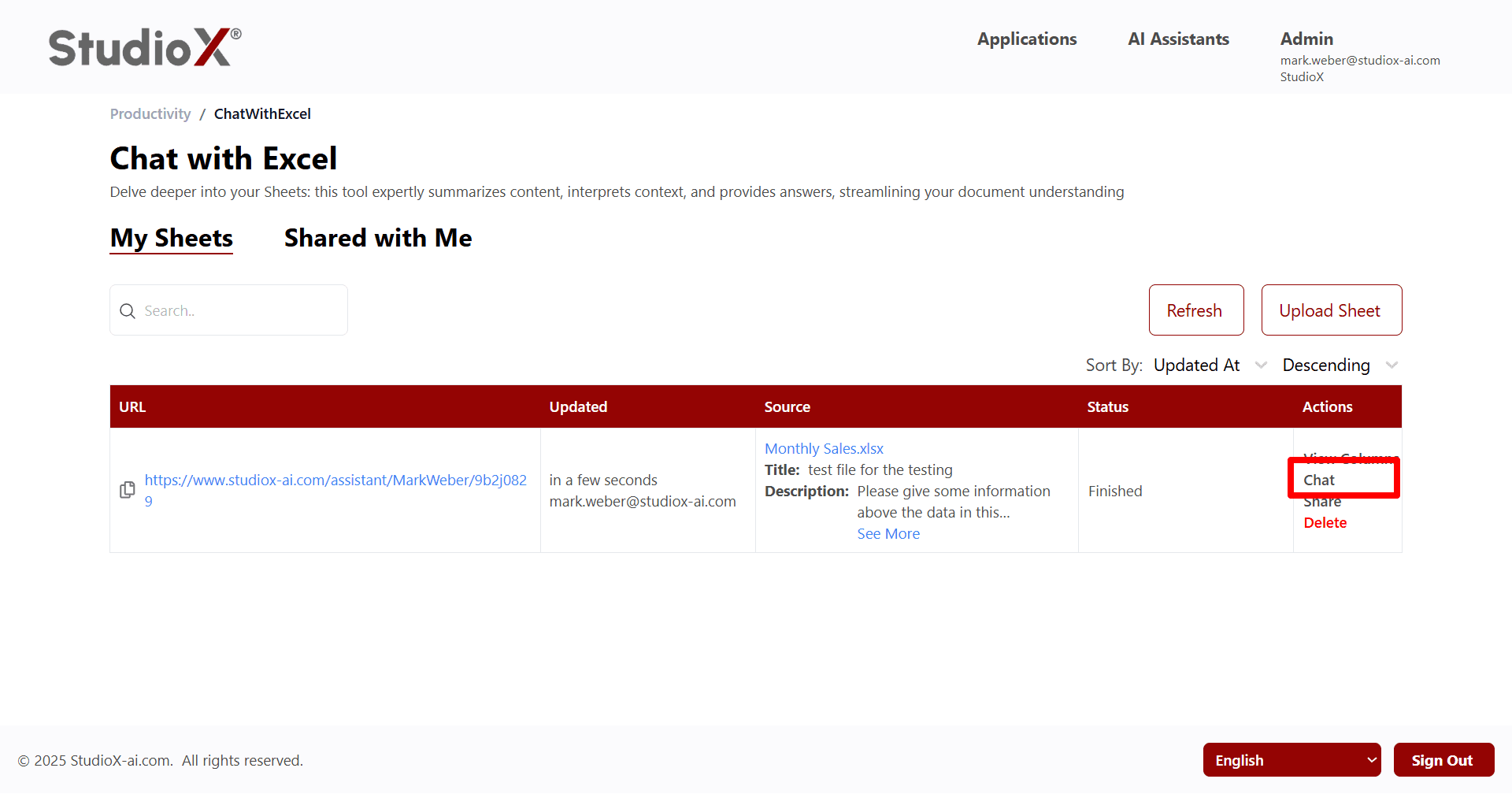The width and height of the screenshot is (1512, 794).
Task: Select the My Sheets tab
Action: click(x=172, y=238)
